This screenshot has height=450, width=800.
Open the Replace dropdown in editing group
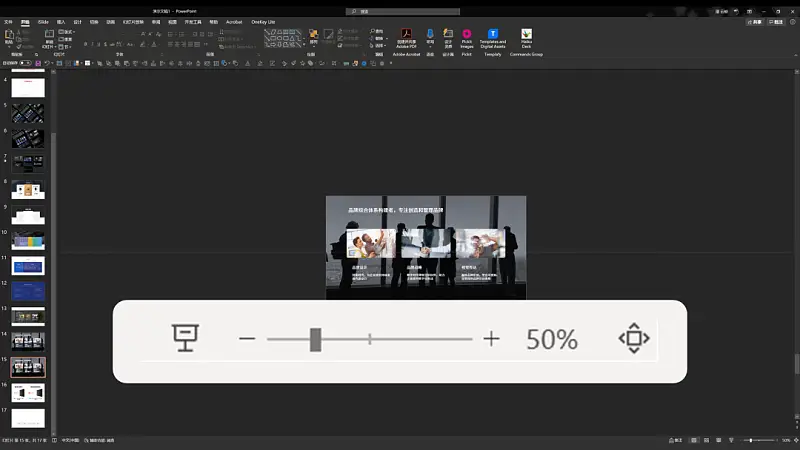[x=379, y=38]
